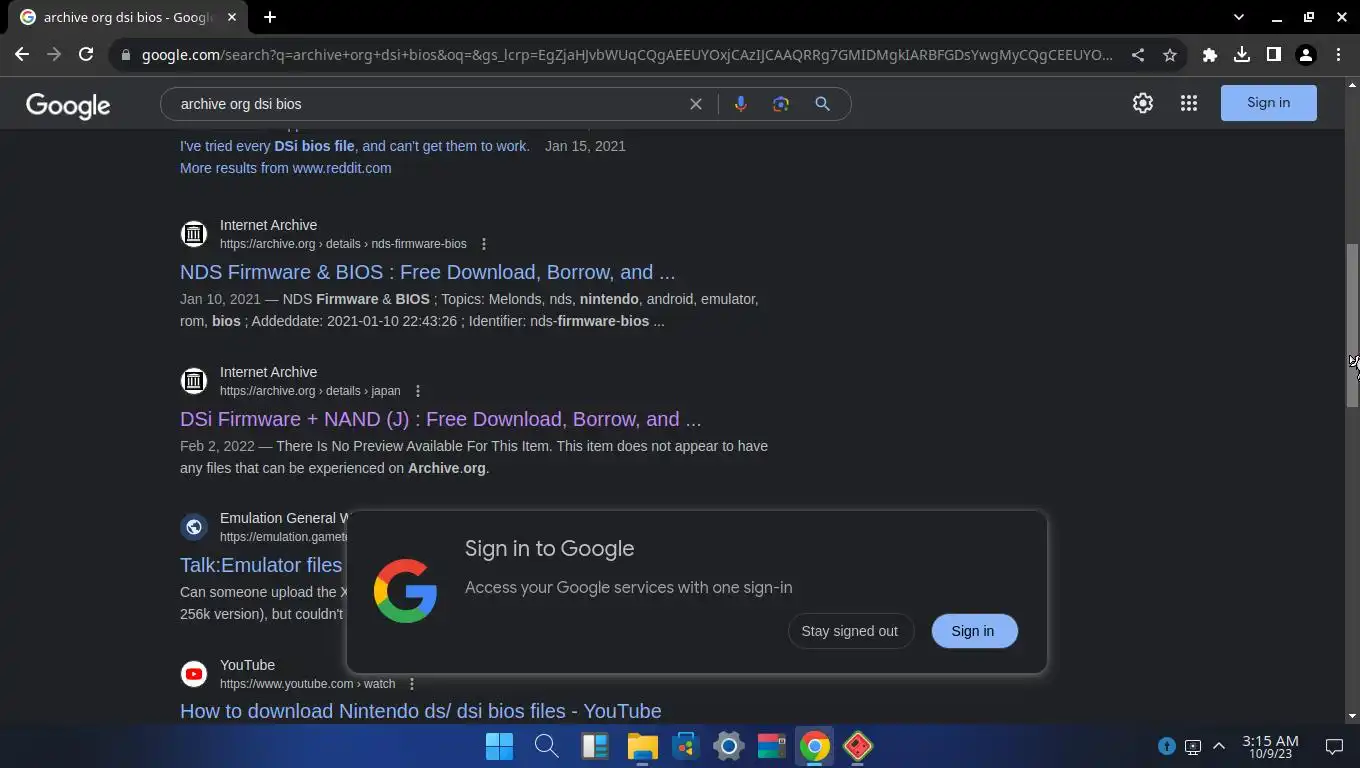The image size is (1360, 768).
Task: Open Talk:Emulator files result link
Action: [x=261, y=565]
